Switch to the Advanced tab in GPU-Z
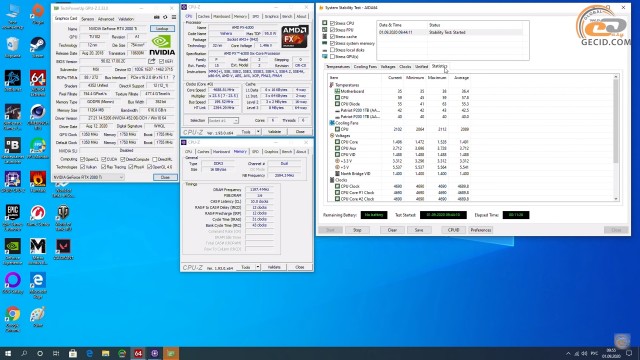640x360 pixels. tap(106, 19)
